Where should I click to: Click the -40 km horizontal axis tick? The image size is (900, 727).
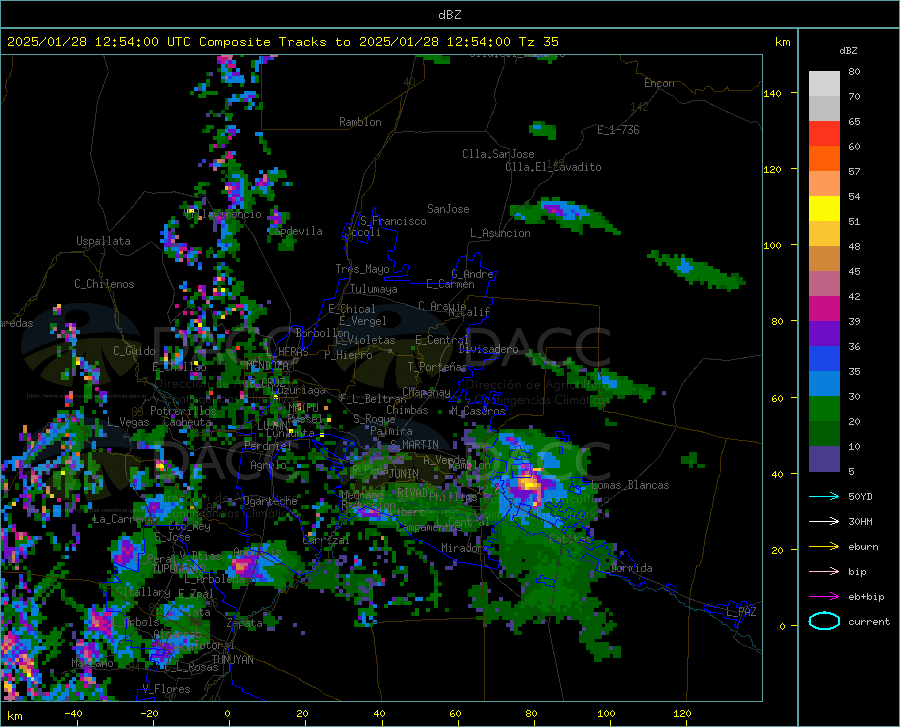point(73,714)
